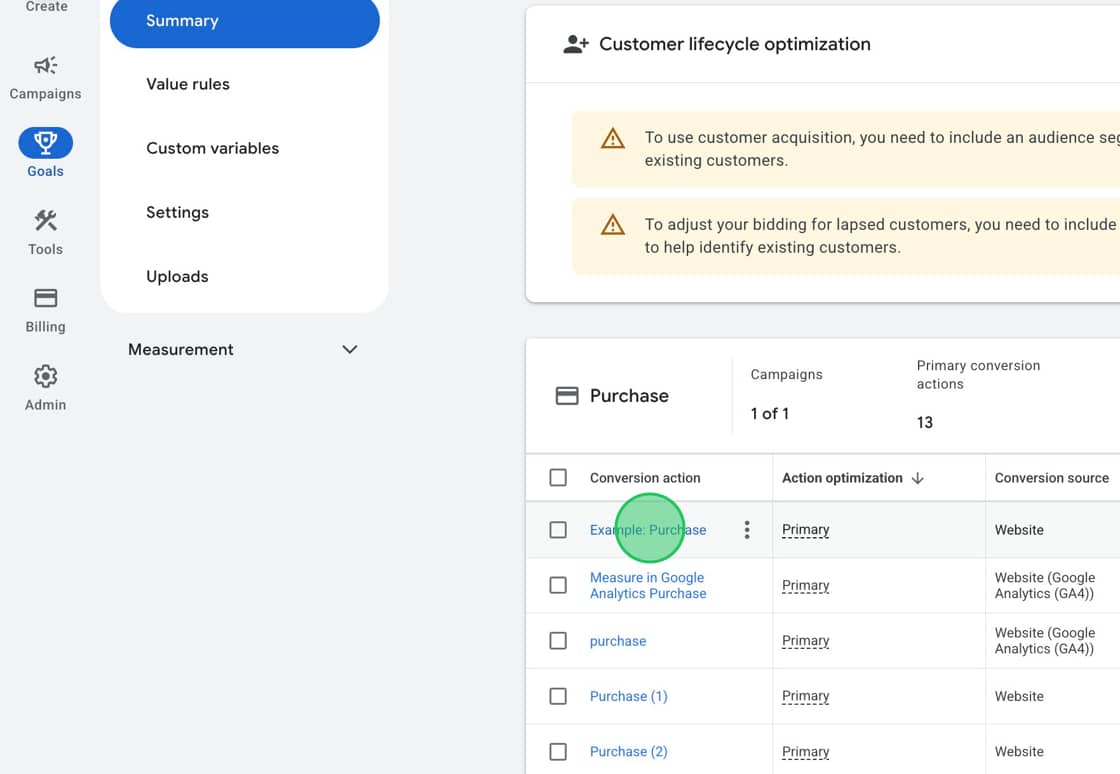Click the Goals trophy icon
Screen dimensions: 1120x774
point(45,143)
